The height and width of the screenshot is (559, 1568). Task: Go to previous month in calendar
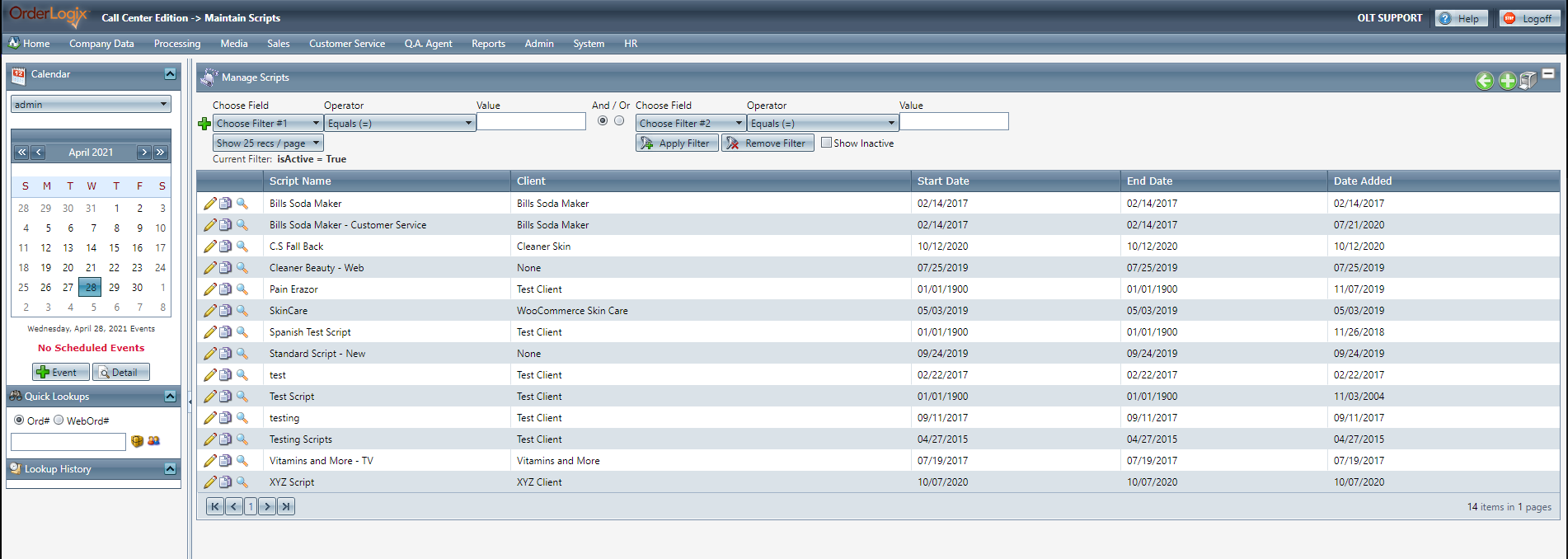[38, 153]
